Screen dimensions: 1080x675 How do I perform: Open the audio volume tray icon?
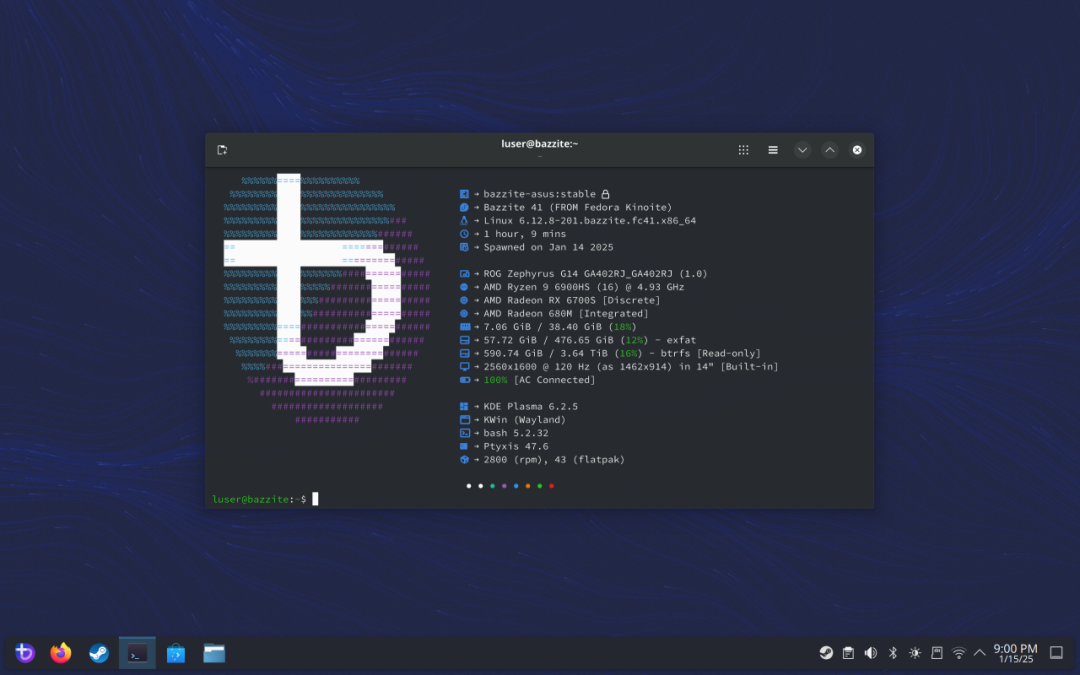871,653
